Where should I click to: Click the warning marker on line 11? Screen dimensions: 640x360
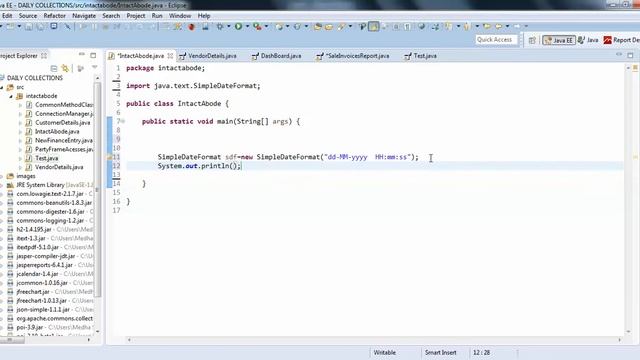[109, 157]
